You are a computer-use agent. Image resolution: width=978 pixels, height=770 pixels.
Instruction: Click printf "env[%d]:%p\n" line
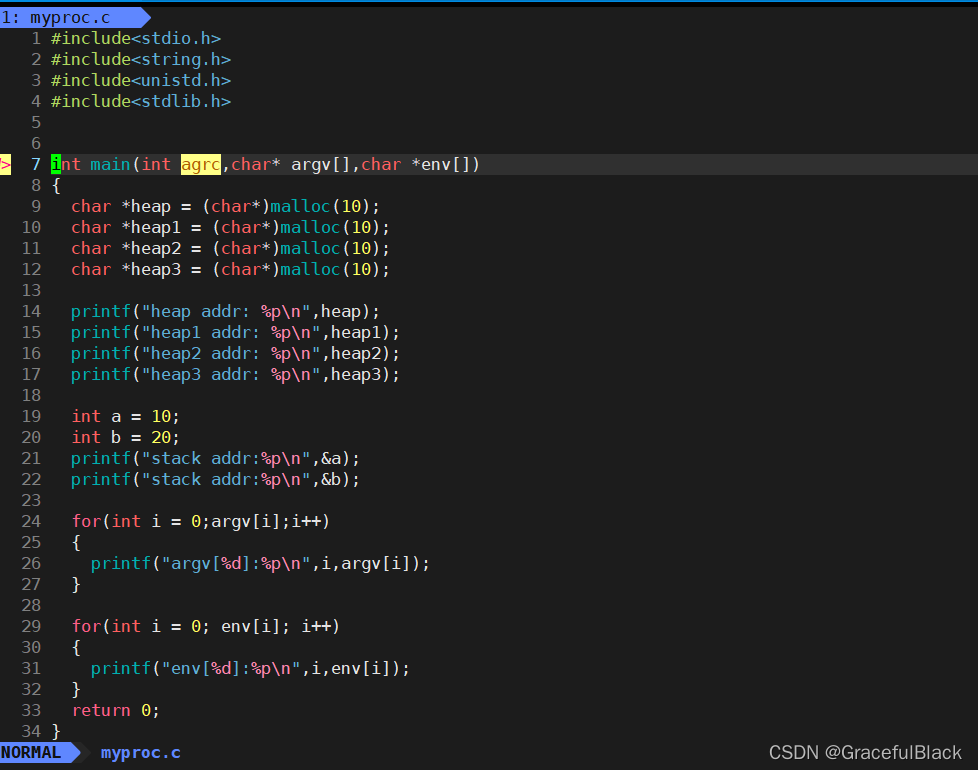[250, 668]
